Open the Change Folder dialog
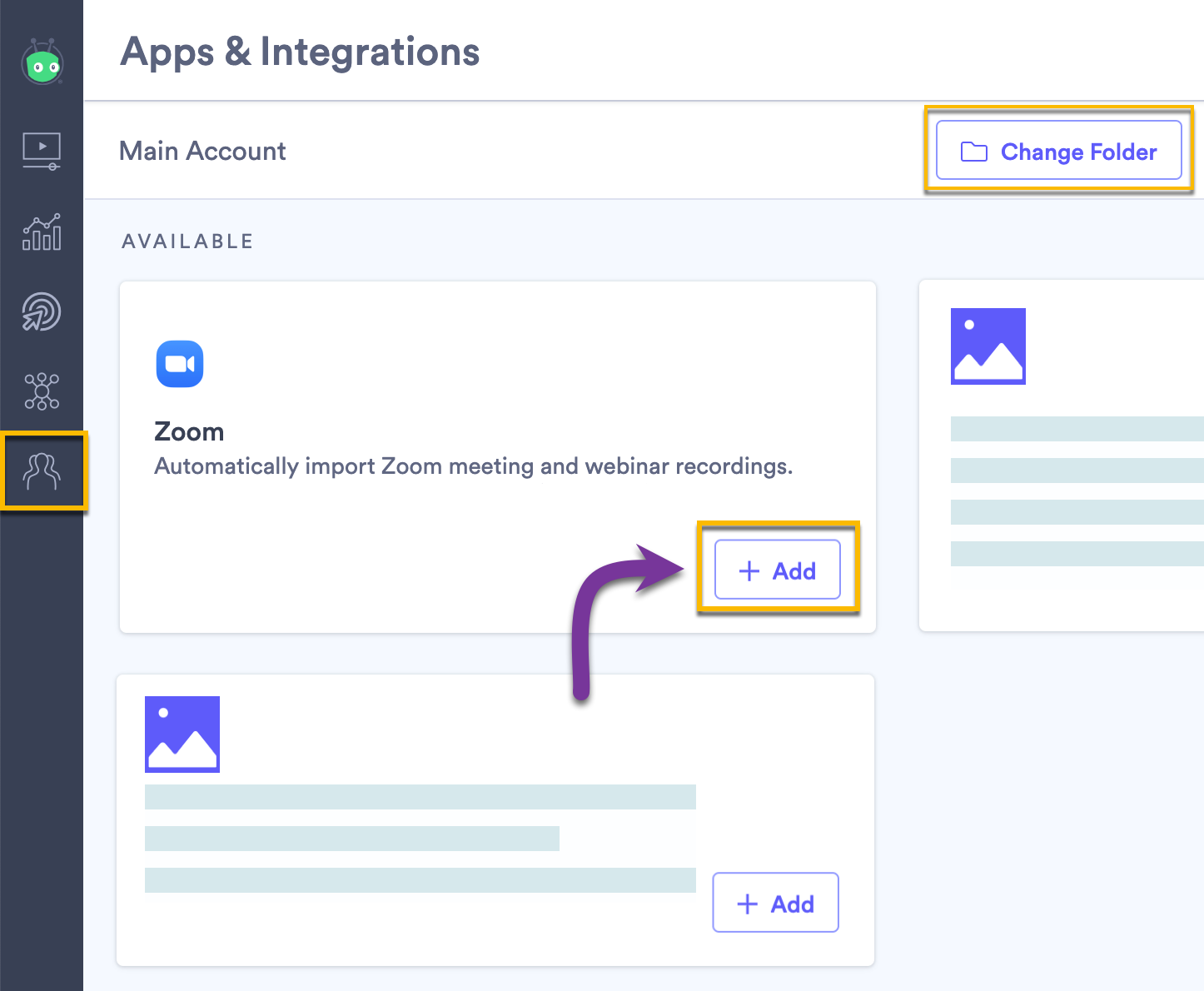 click(x=1058, y=151)
